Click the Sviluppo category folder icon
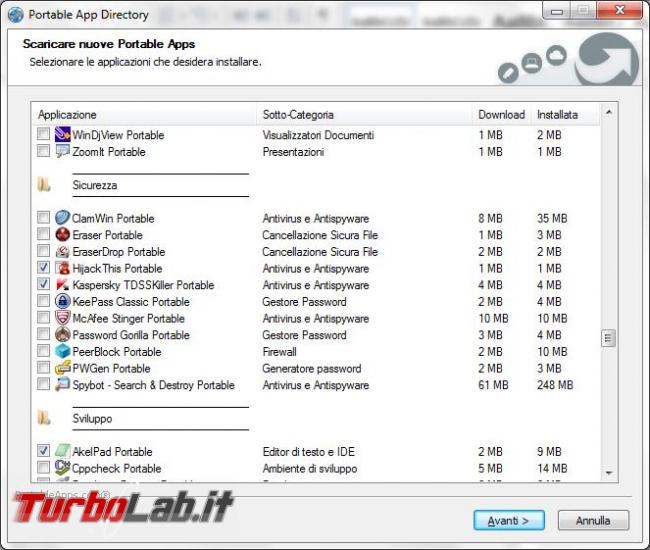Screen dimensions: 650x550 (44, 418)
